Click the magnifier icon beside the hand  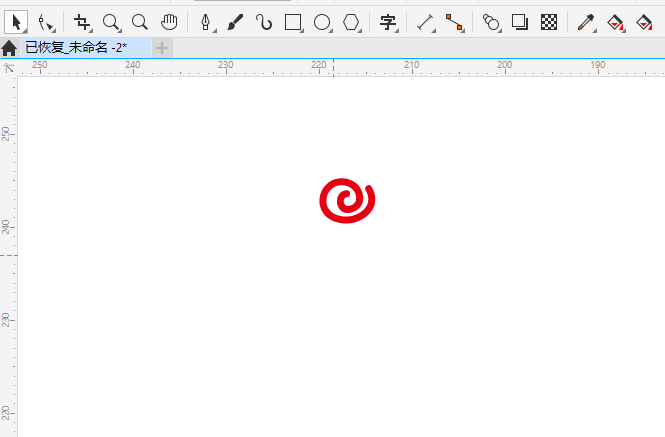click(x=140, y=22)
